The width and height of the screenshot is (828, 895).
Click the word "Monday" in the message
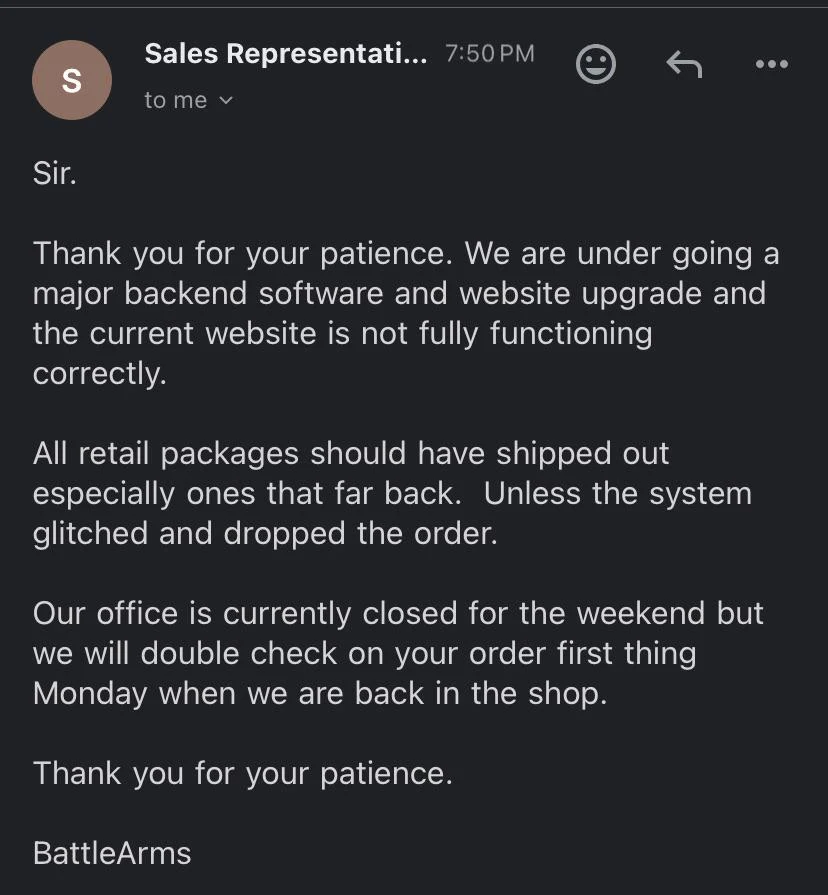click(90, 693)
